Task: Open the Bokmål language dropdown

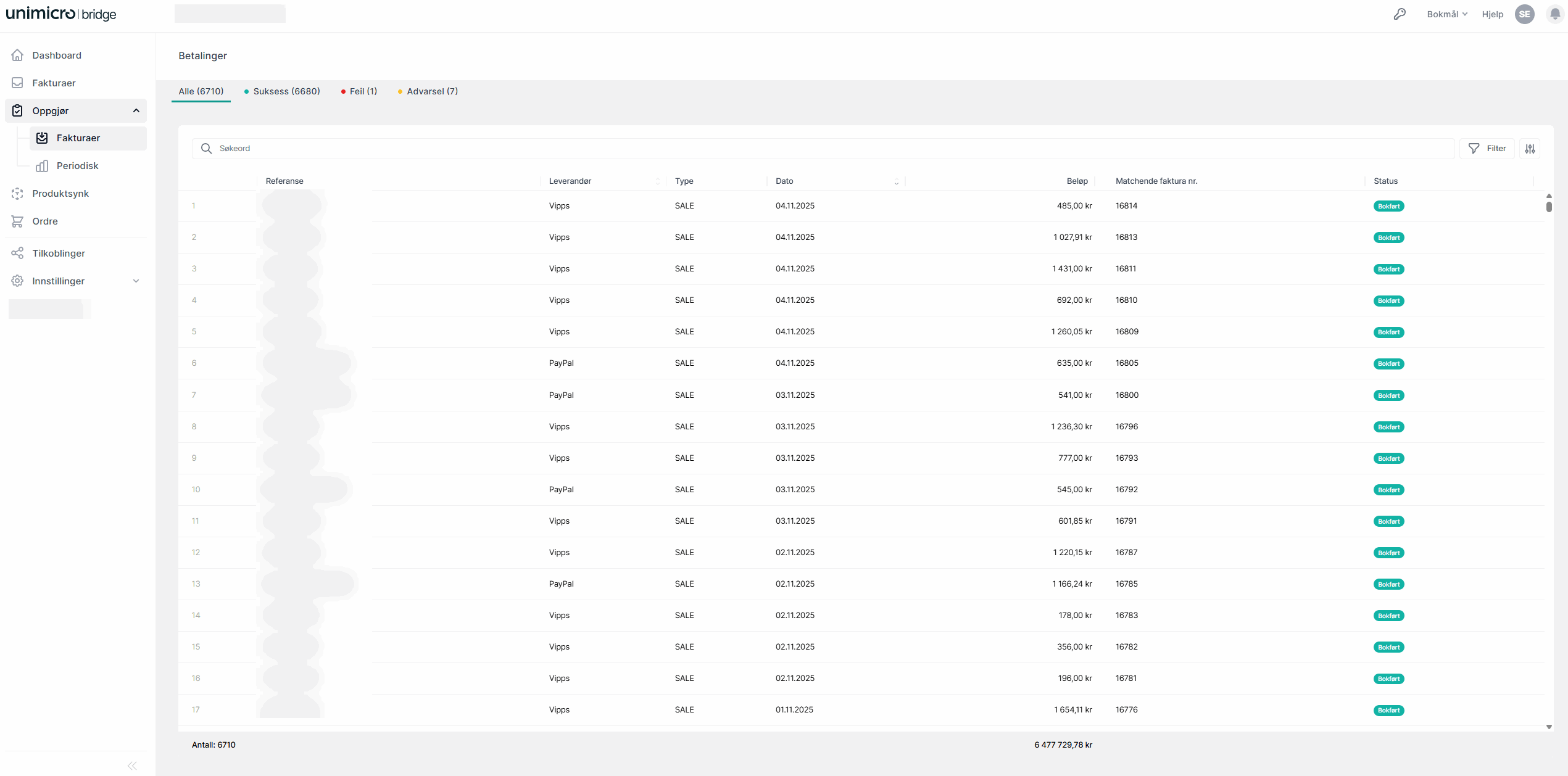Action: point(1446,14)
